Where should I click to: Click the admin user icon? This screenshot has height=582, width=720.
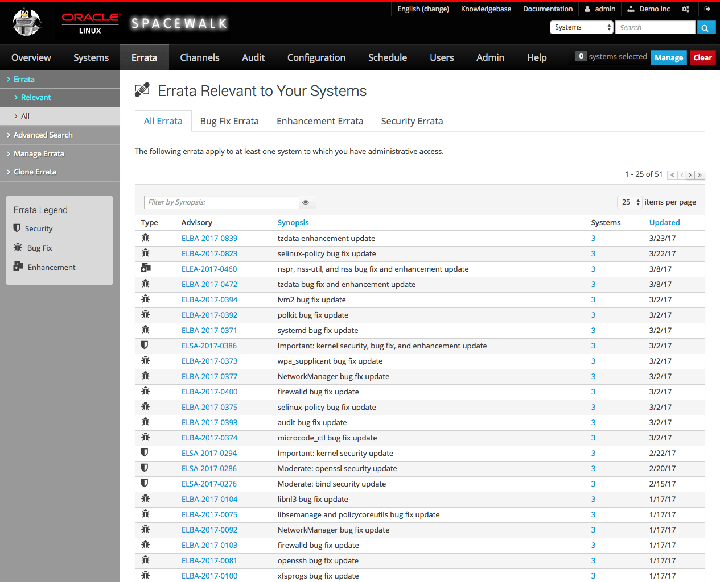pos(587,9)
